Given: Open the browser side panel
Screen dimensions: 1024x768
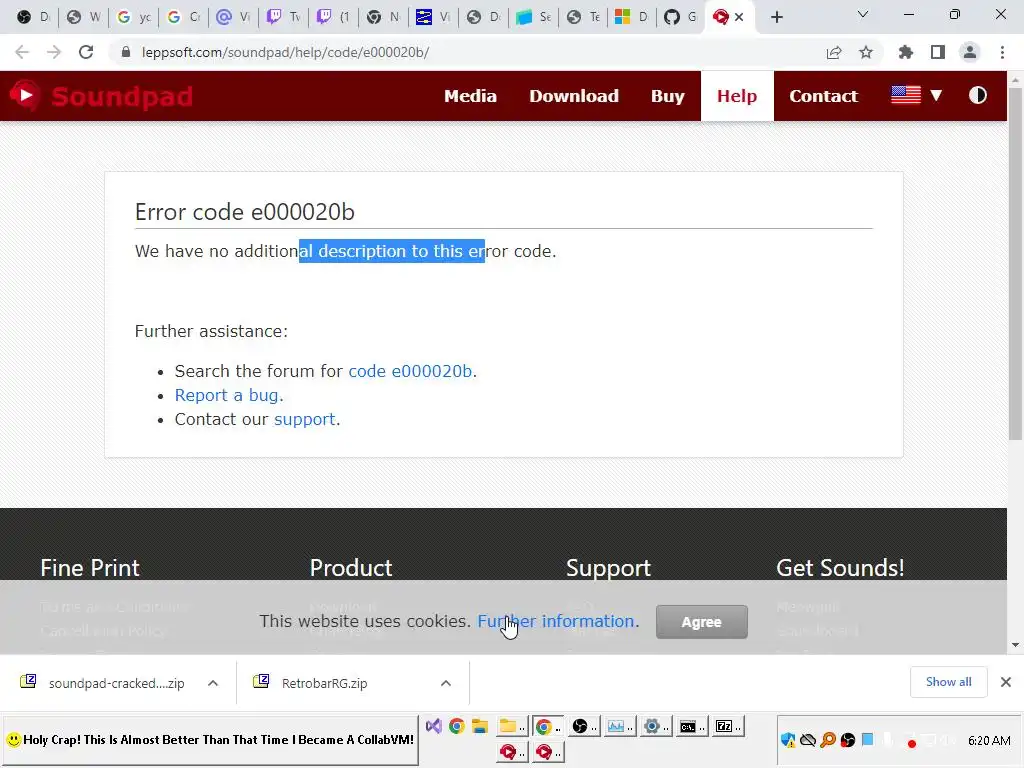Looking at the screenshot, I should (938, 52).
